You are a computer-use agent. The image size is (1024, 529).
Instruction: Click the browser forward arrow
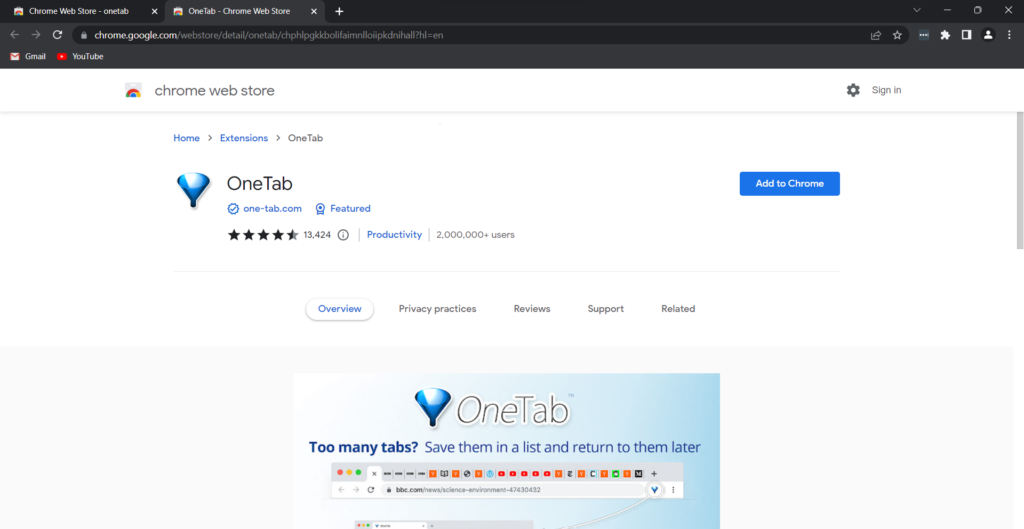(x=36, y=35)
